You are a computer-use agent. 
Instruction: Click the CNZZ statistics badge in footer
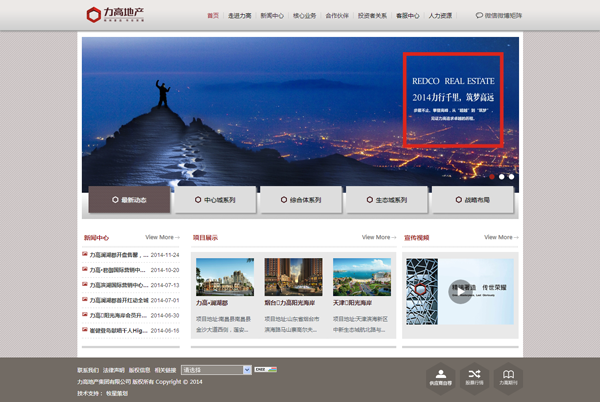pos(265,369)
